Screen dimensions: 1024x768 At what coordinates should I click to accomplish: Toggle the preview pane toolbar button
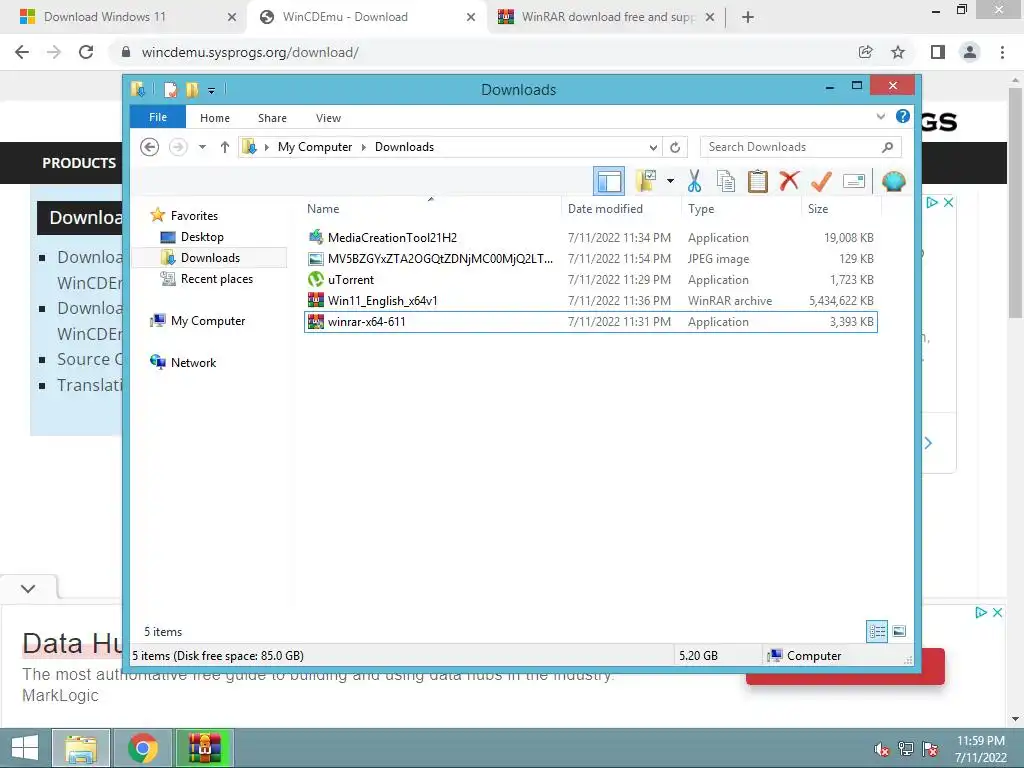[x=609, y=181]
